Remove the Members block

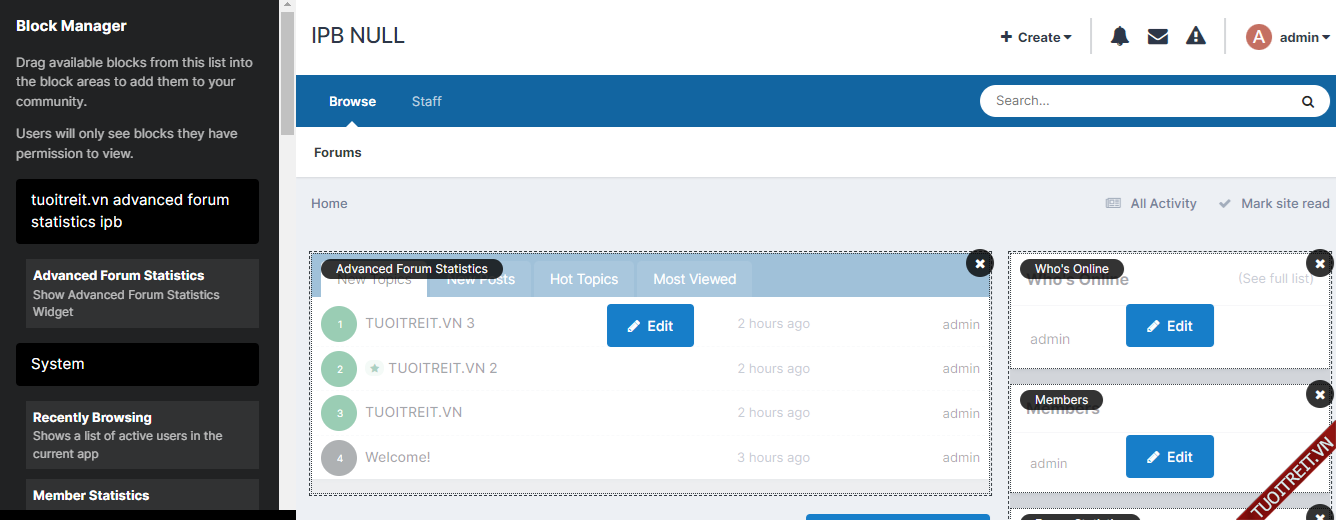click(x=1320, y=394)
